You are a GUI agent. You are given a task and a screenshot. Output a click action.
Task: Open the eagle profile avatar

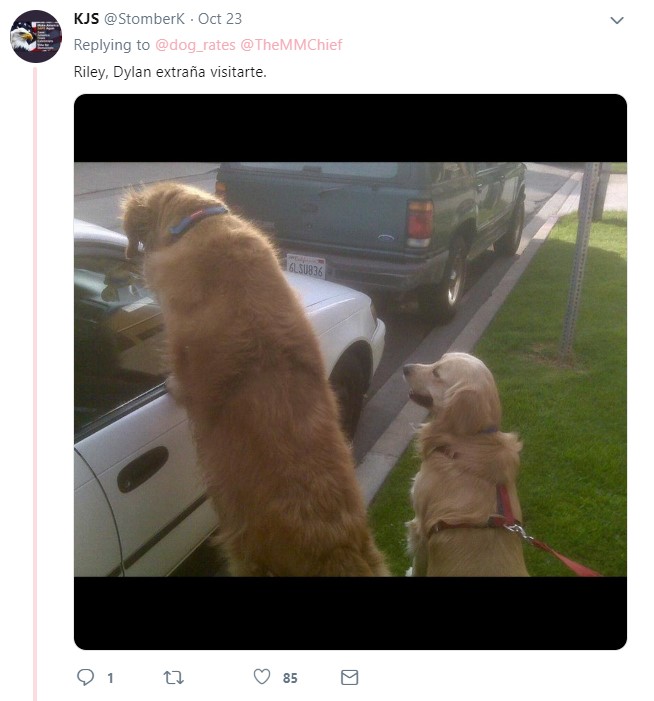(36, 36)
